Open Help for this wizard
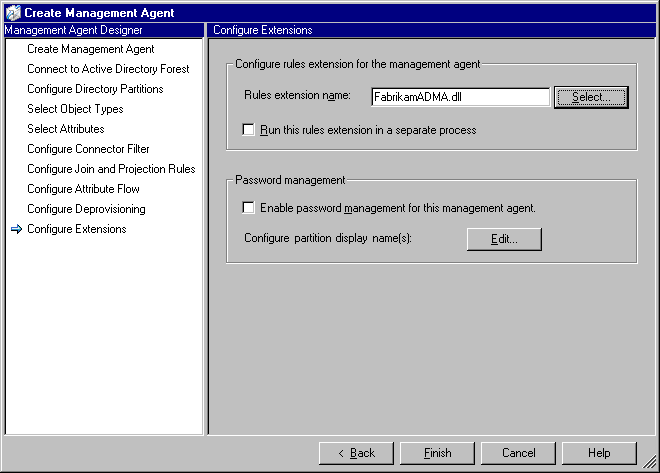660x473 pixels. pos(599,453)
